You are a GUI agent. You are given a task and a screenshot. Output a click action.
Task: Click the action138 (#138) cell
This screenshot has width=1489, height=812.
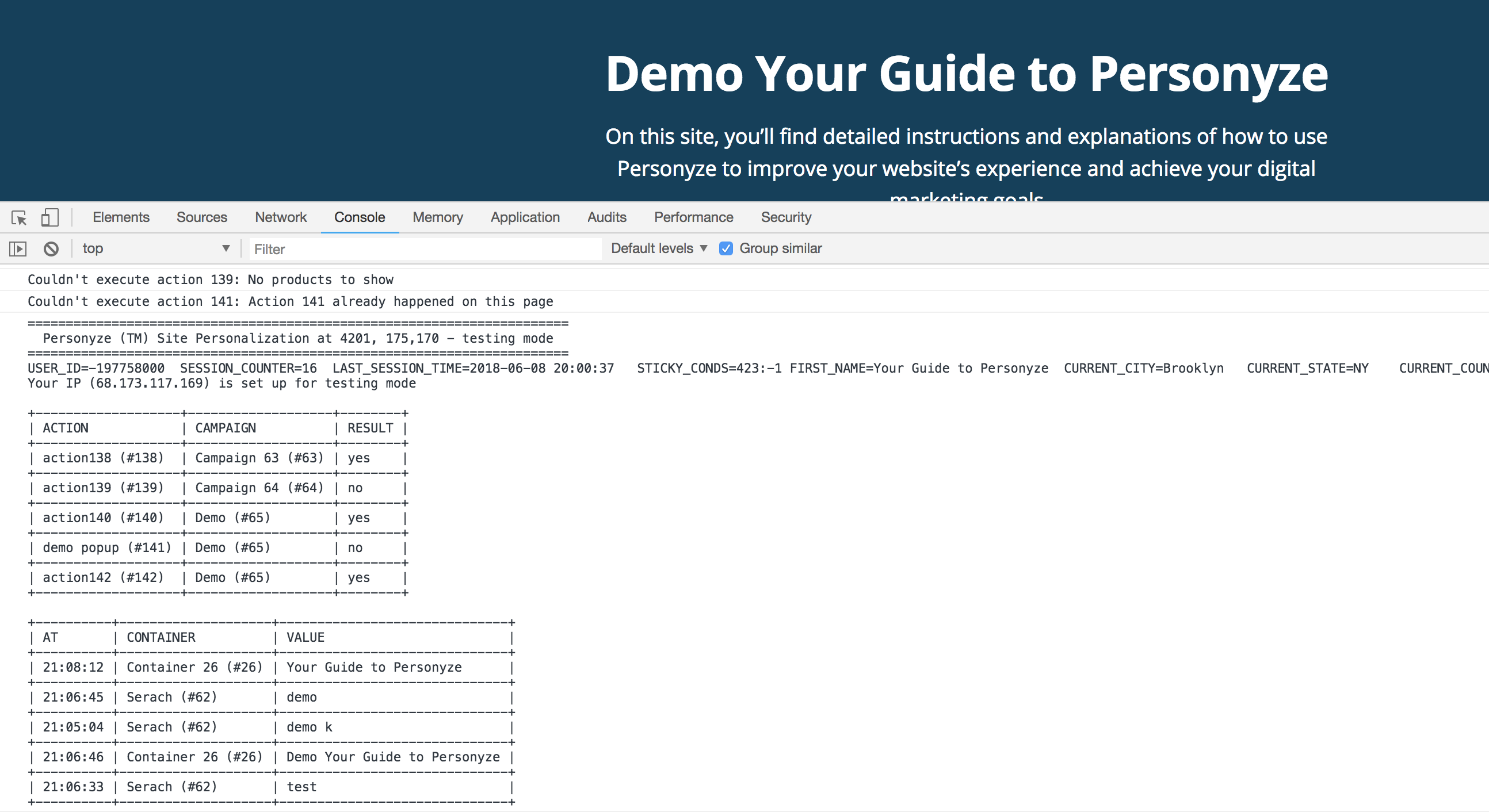tap(103, 458)
